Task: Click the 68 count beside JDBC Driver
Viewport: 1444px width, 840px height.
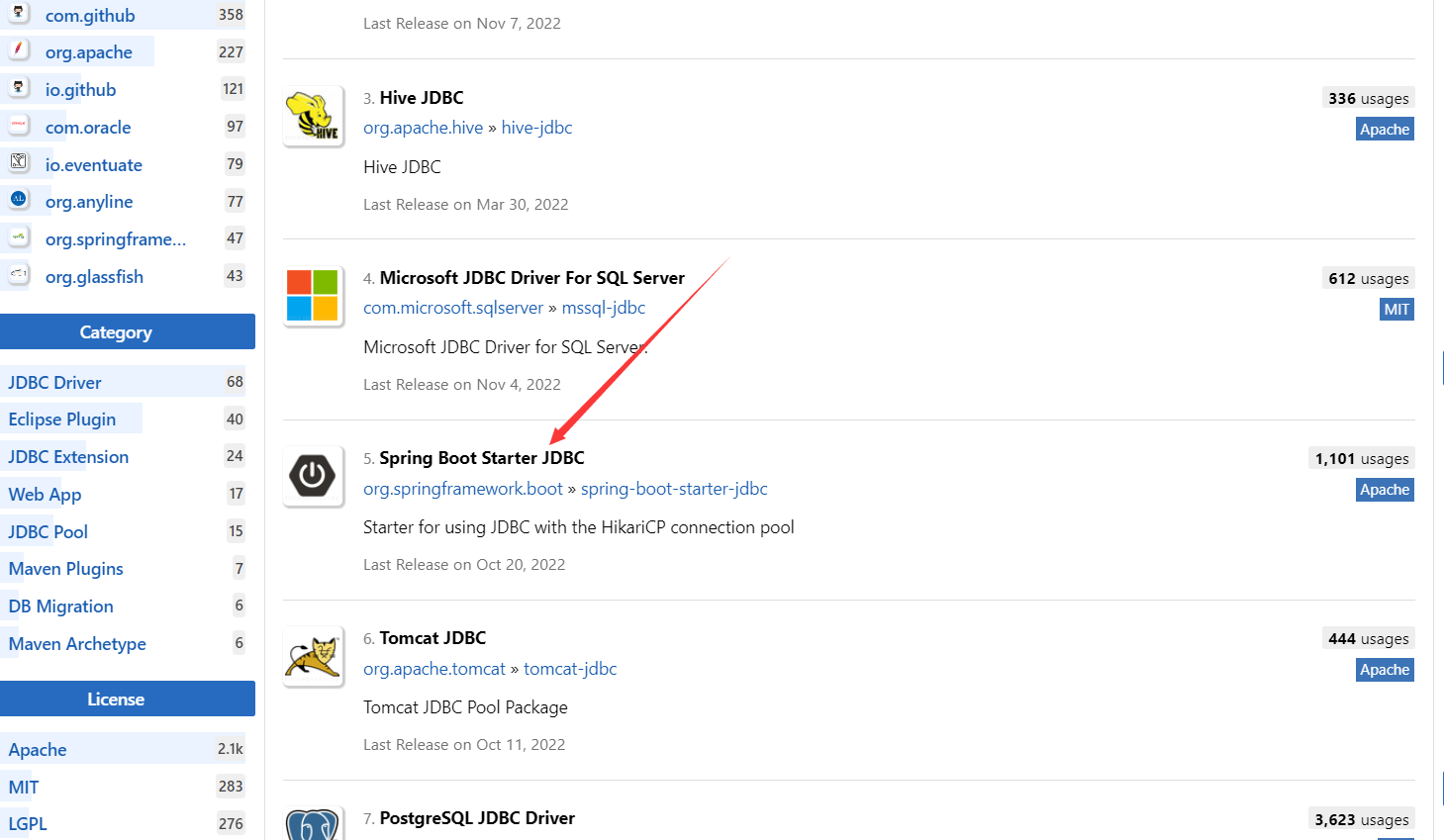Action: click(235, 382)
